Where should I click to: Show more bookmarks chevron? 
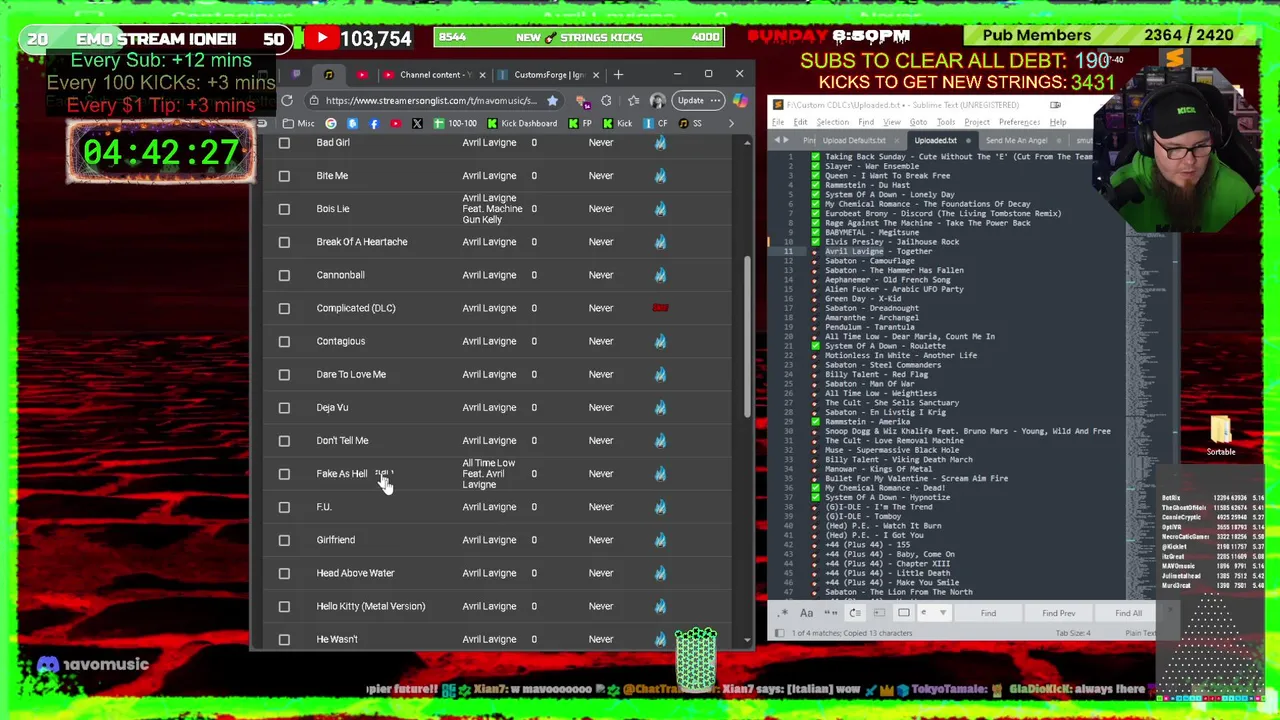pyautogui.click(x=731, y=123)
